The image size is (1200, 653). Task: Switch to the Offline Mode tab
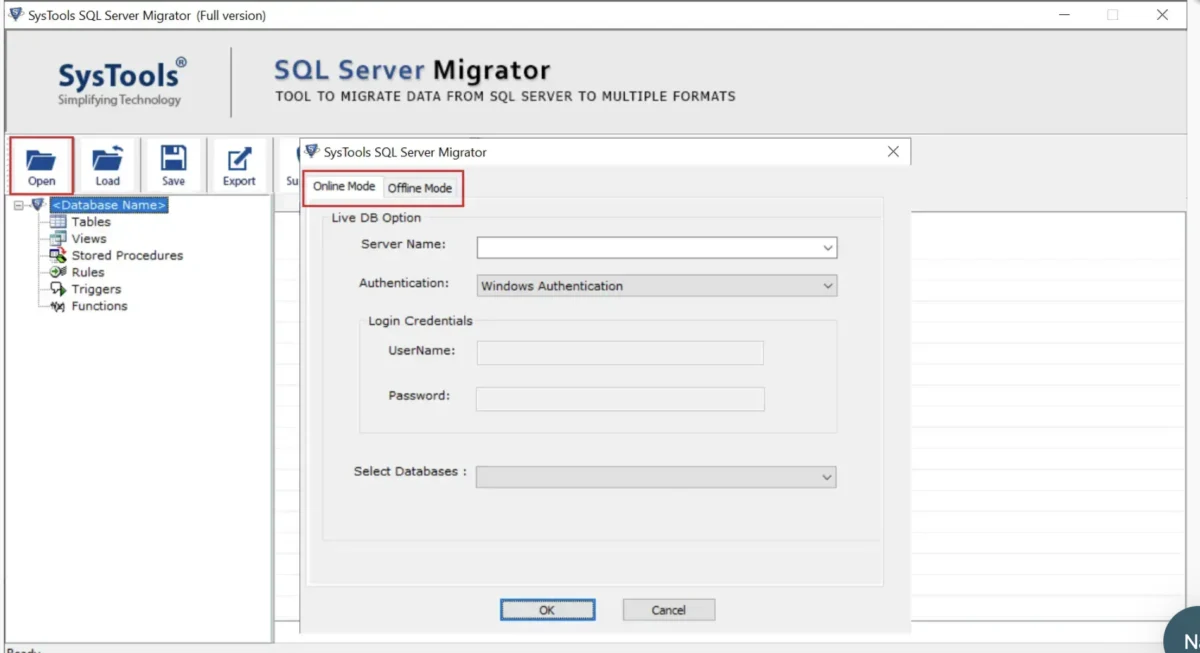[x=420, y=188]
